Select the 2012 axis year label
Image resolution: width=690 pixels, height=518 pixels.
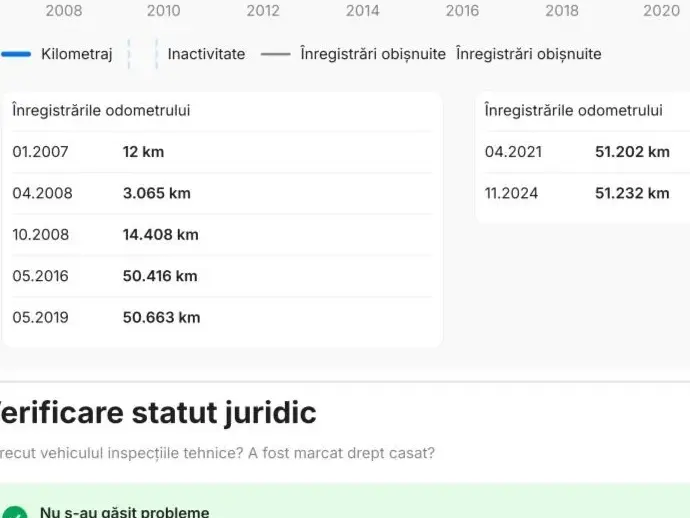point(263,11)
